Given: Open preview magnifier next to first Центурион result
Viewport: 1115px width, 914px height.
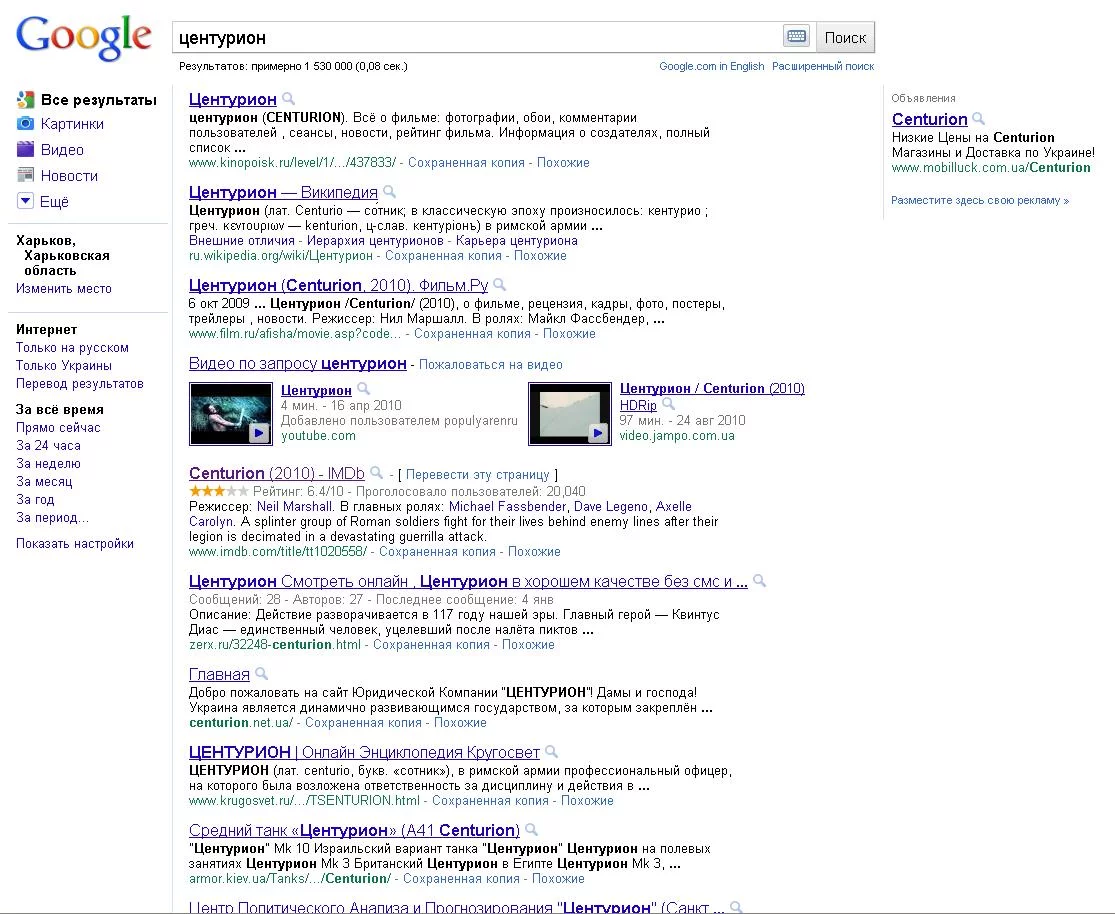Looking at the screenshot, I should pos(288,99).
